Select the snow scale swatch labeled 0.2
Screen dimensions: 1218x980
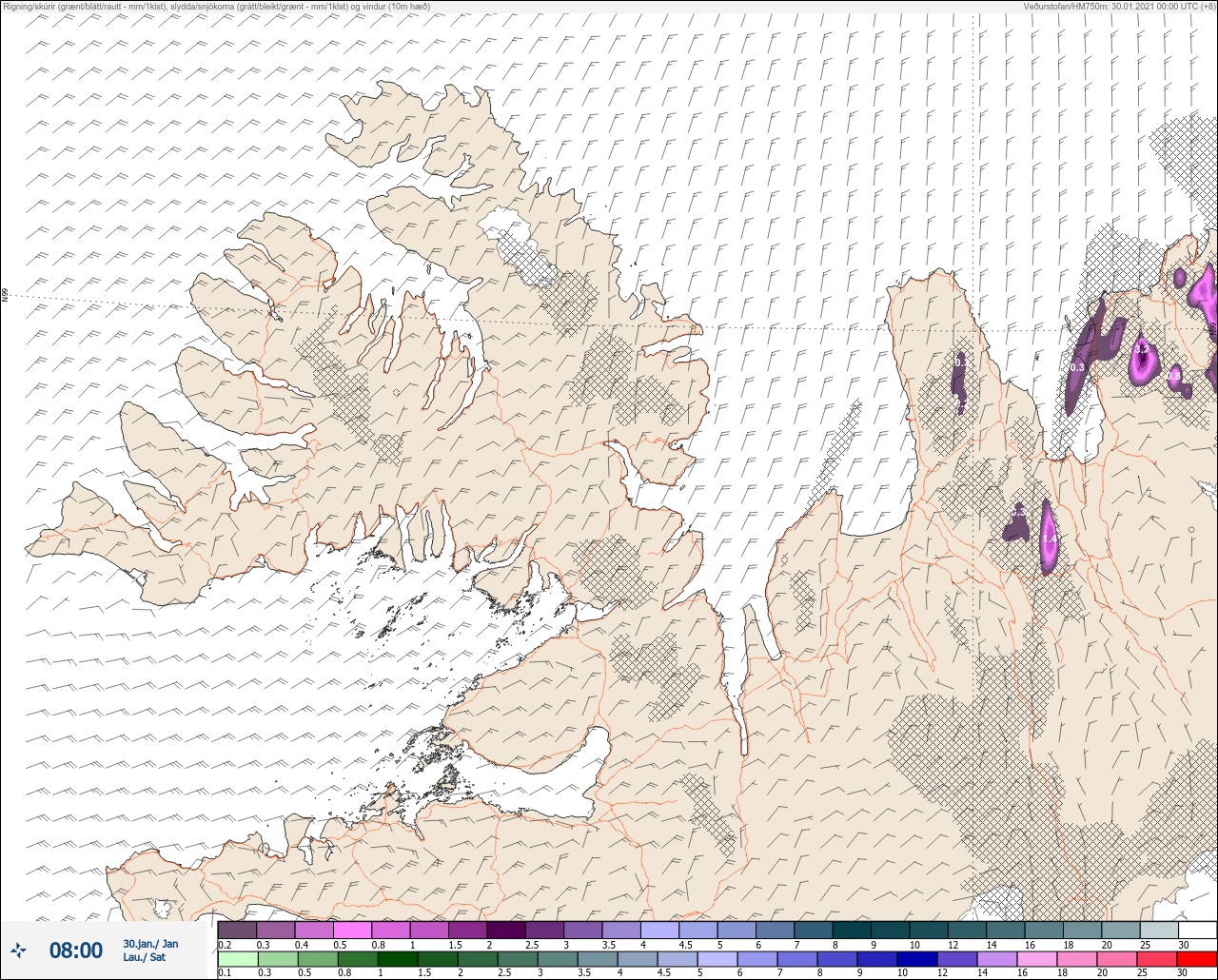pyautogui.click(x=237, y=930)
